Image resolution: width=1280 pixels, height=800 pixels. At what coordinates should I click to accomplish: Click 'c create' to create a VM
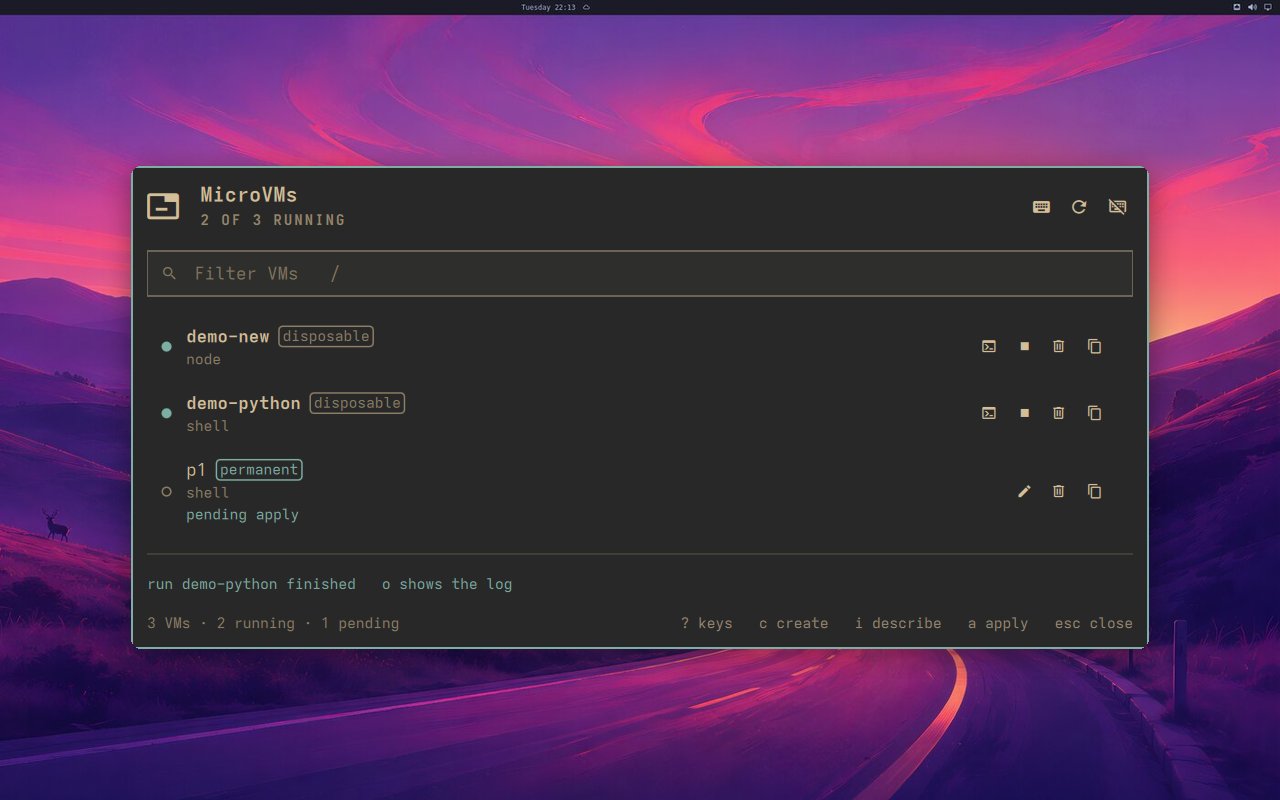793,623
